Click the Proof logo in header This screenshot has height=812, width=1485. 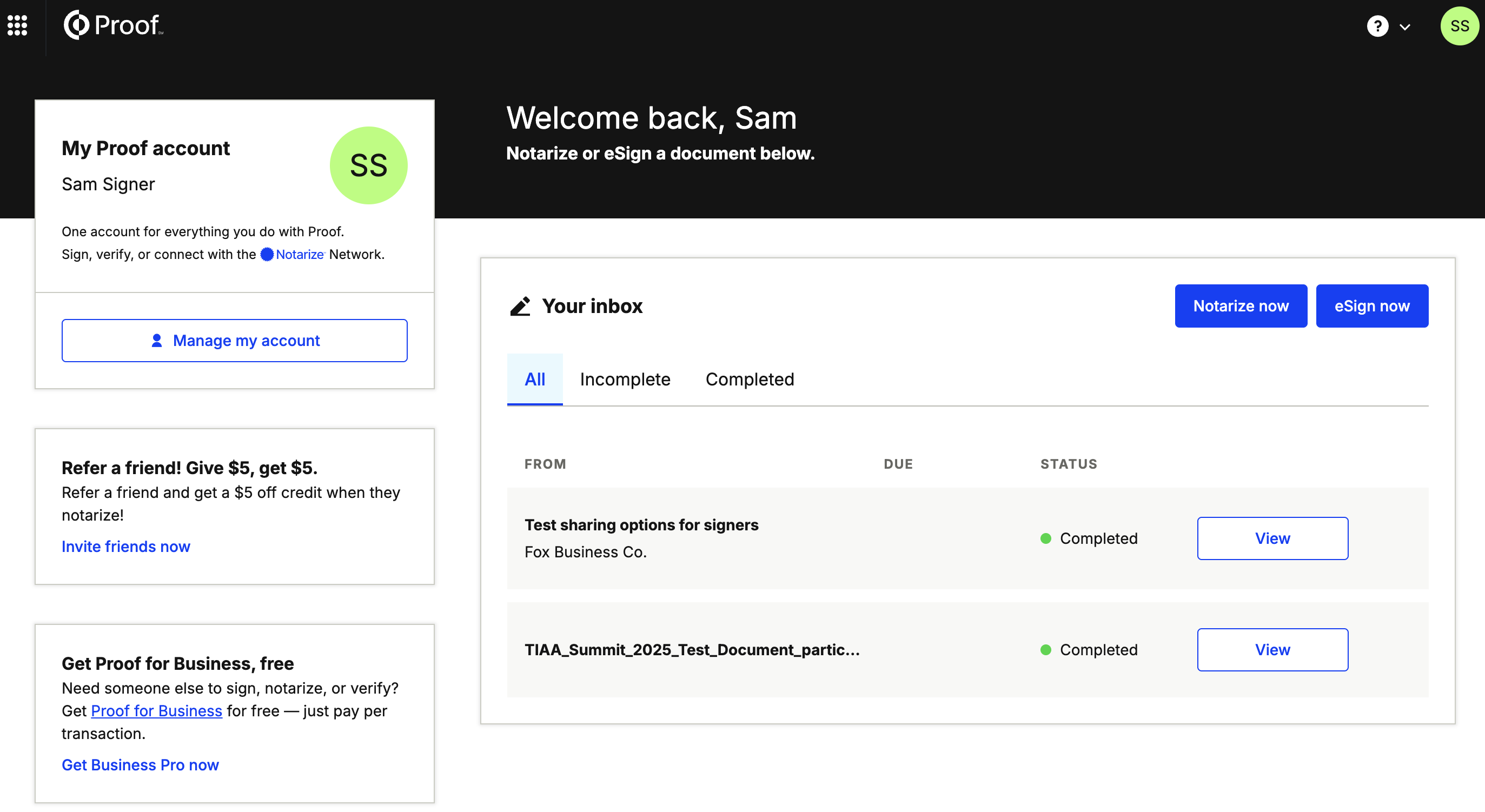113,25
